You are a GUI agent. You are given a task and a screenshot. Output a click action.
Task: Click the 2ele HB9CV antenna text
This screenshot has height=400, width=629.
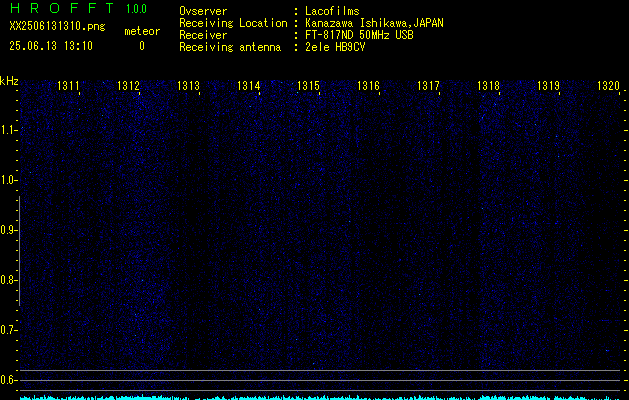point(335,47)
